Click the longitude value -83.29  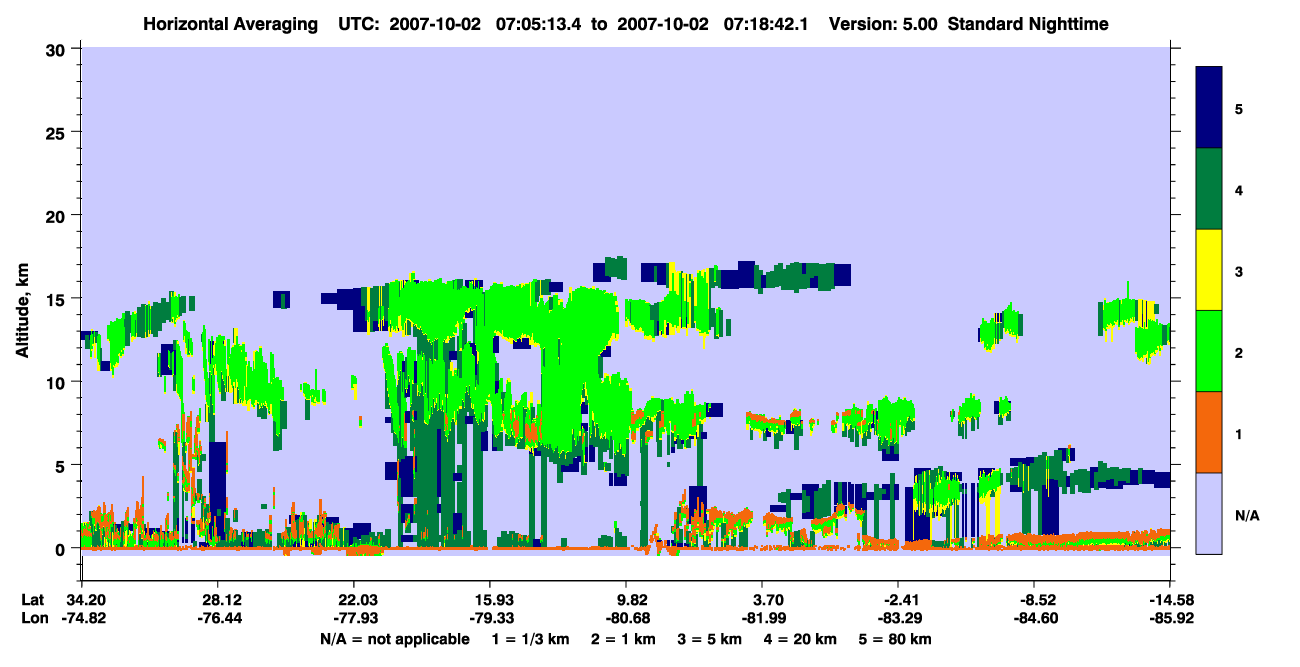898,619
